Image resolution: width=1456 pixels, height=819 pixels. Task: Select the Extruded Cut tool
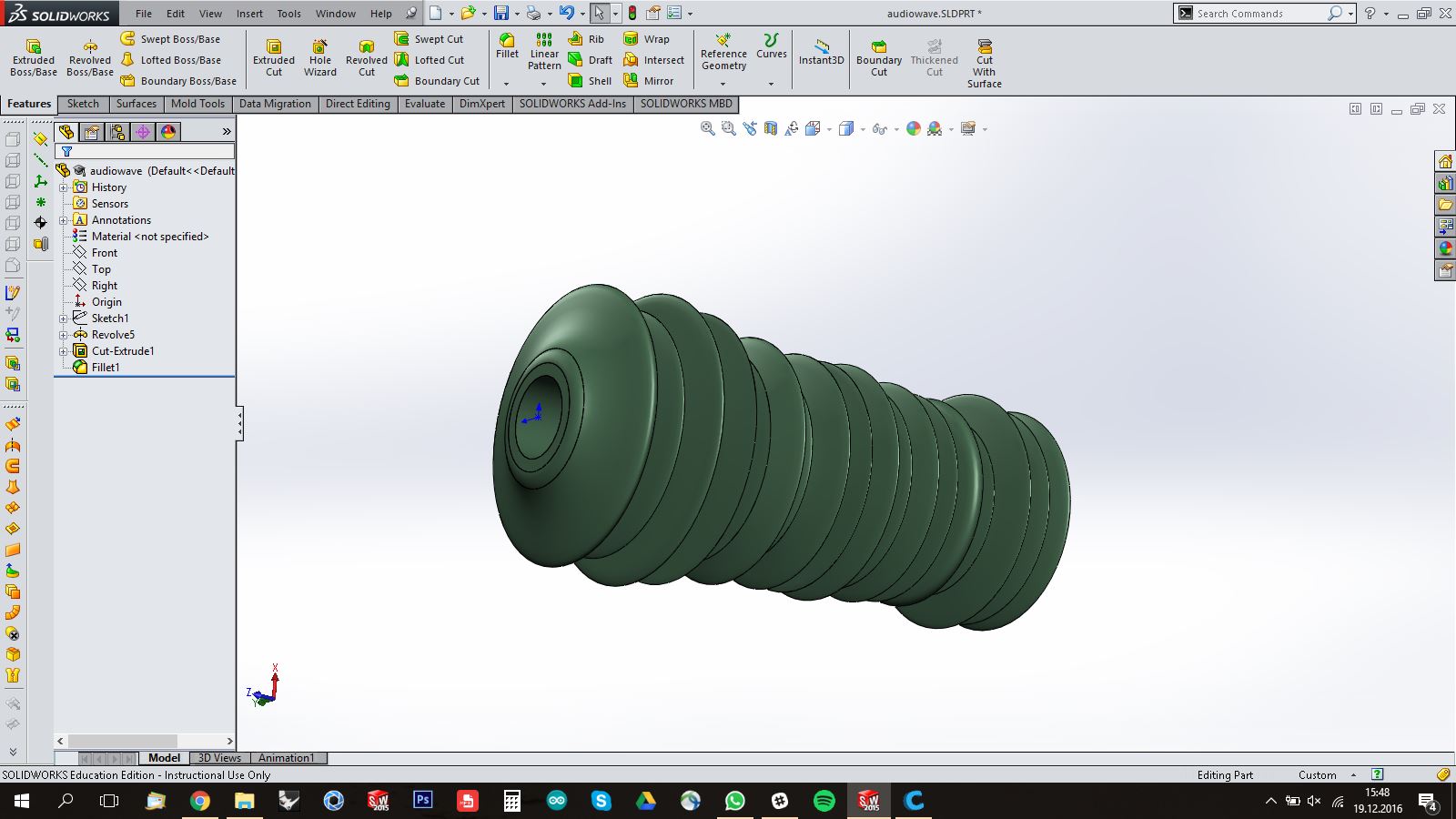[274, 58]
